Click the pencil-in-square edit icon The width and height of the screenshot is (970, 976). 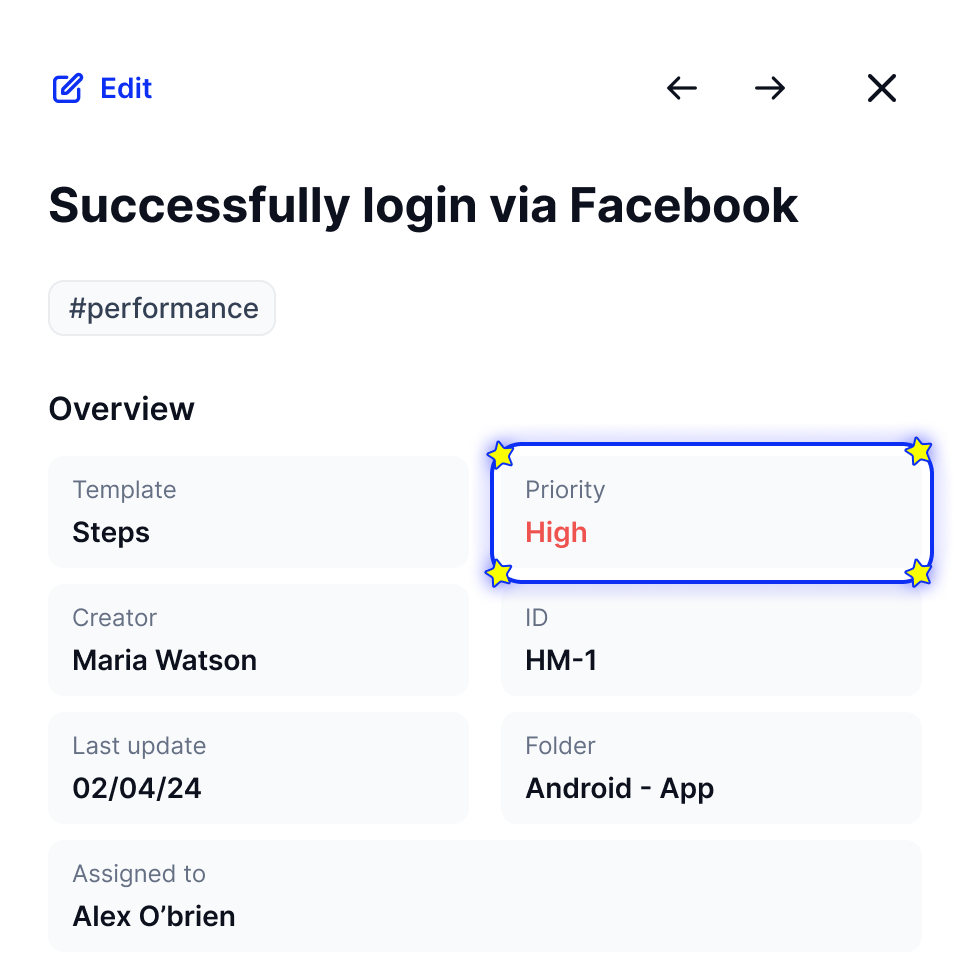67,88
